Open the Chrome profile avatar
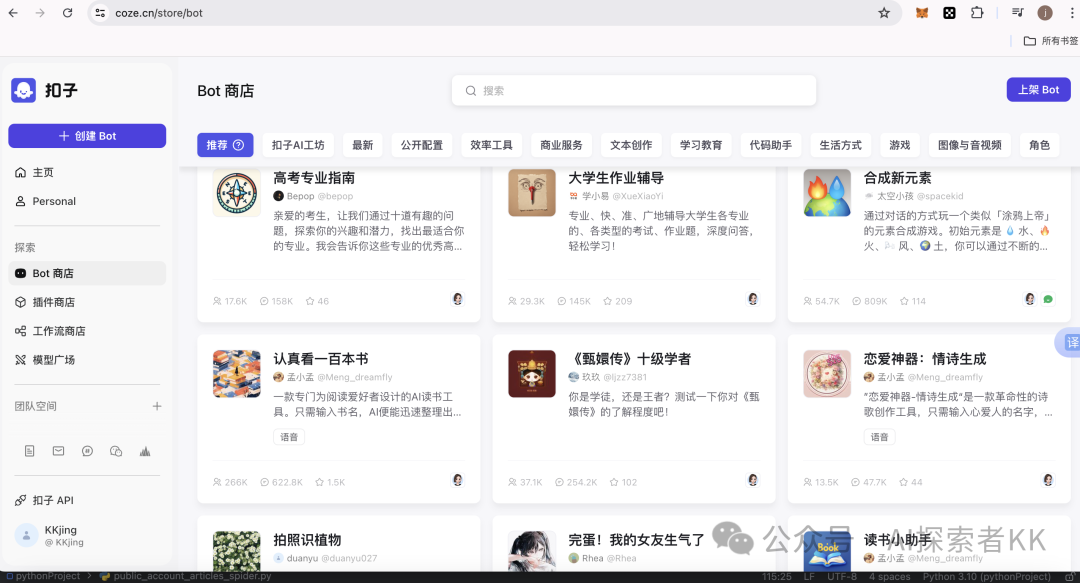 tap(1045, 12)
